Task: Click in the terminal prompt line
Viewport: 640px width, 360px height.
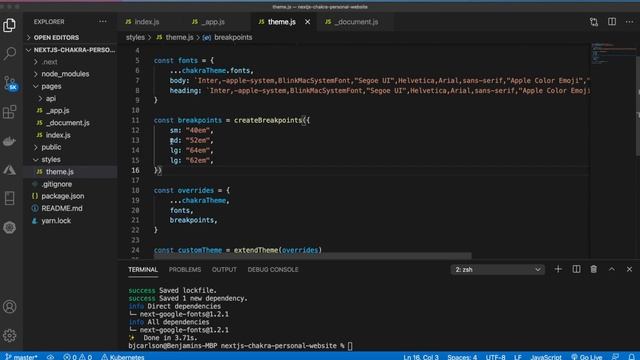Action: tap(240, 346)
